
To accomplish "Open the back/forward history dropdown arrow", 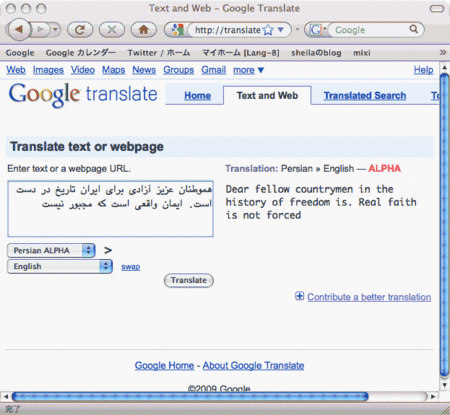I will coord(55,30).
